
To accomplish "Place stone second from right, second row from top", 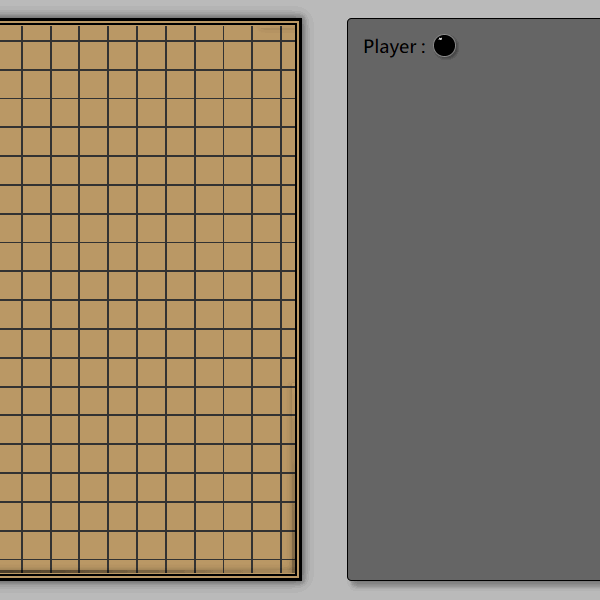I will pyautogui.click(x=252, y=70).
